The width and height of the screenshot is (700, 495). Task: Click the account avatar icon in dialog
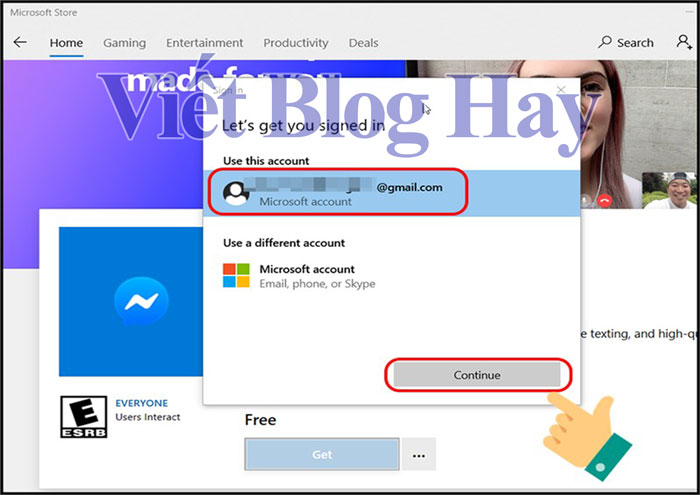tap(236, 193)
